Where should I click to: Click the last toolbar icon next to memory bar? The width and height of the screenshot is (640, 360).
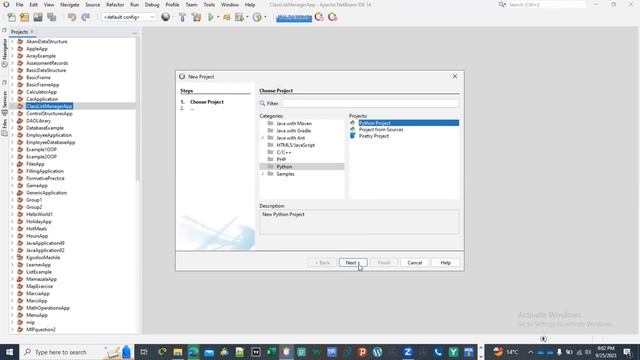333,17
